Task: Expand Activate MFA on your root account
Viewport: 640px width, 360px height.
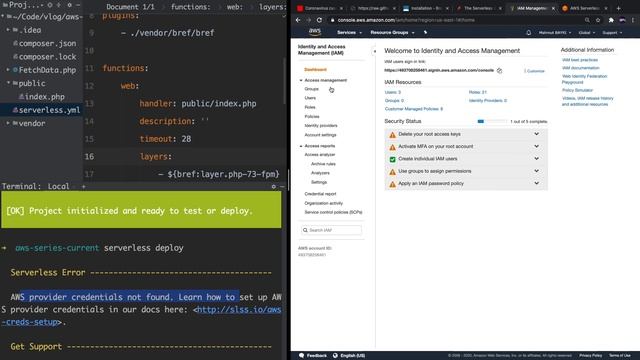Action: pos(536,146)
